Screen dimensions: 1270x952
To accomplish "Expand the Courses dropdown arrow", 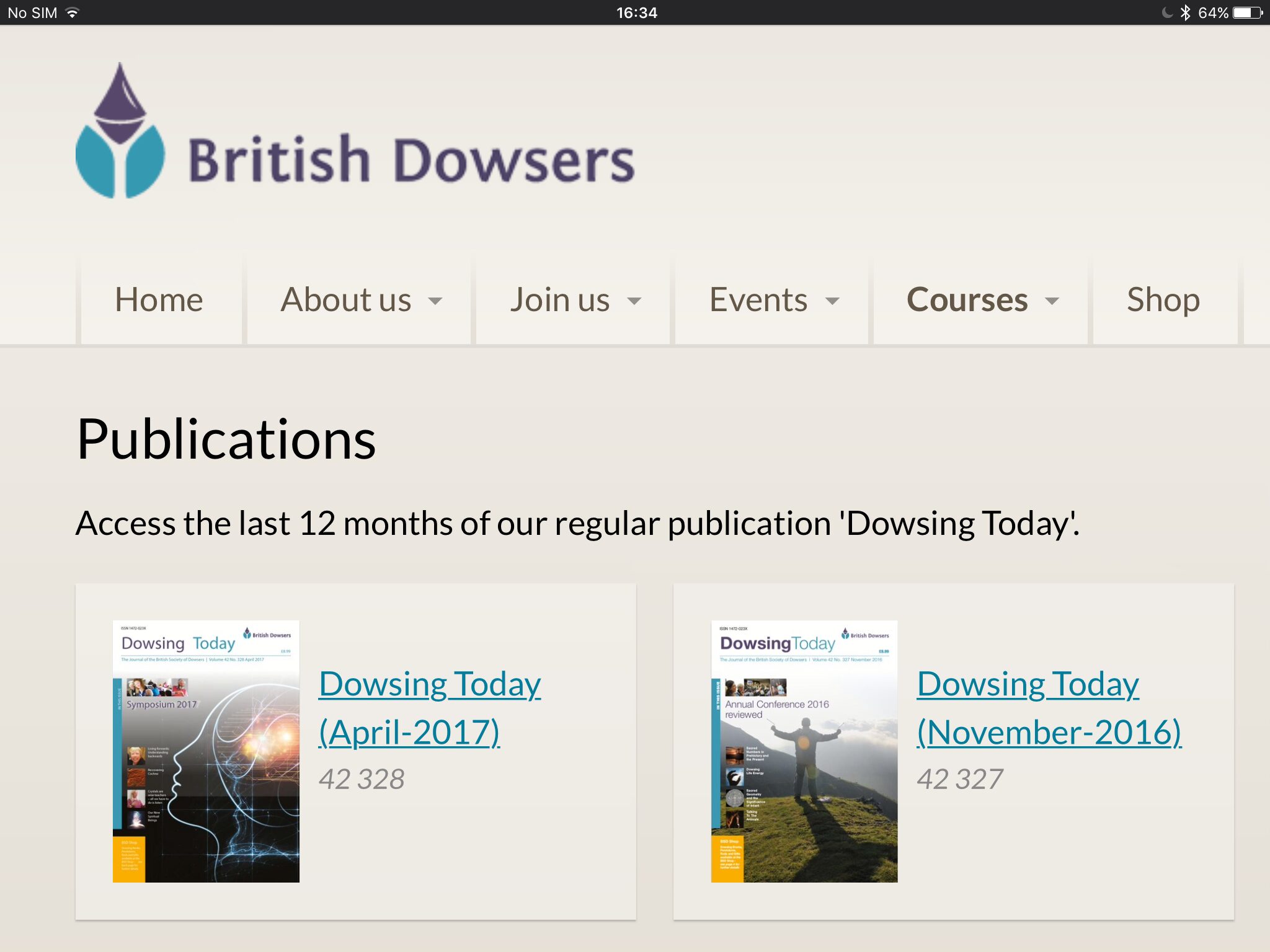I will tap(1052, 302).
